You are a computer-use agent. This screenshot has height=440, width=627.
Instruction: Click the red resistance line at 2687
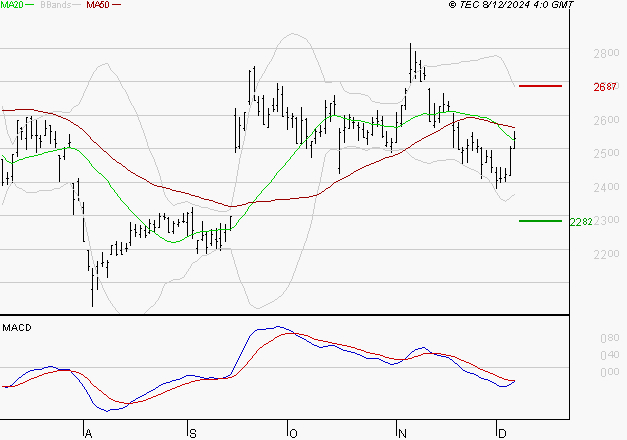(541, 86)
